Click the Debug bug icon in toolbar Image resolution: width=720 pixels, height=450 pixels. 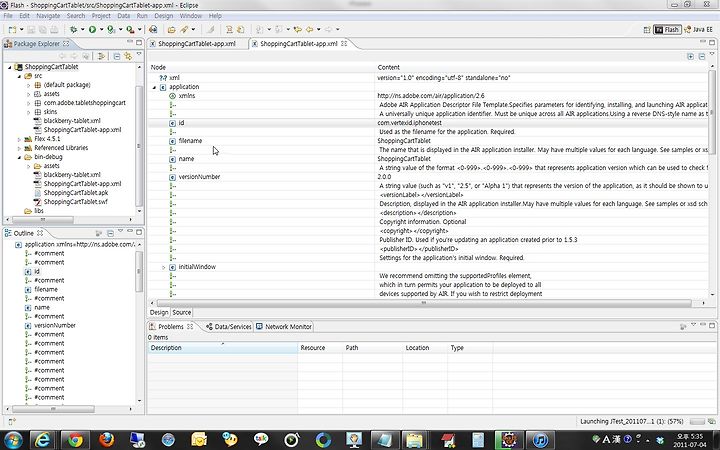(73, 30)
